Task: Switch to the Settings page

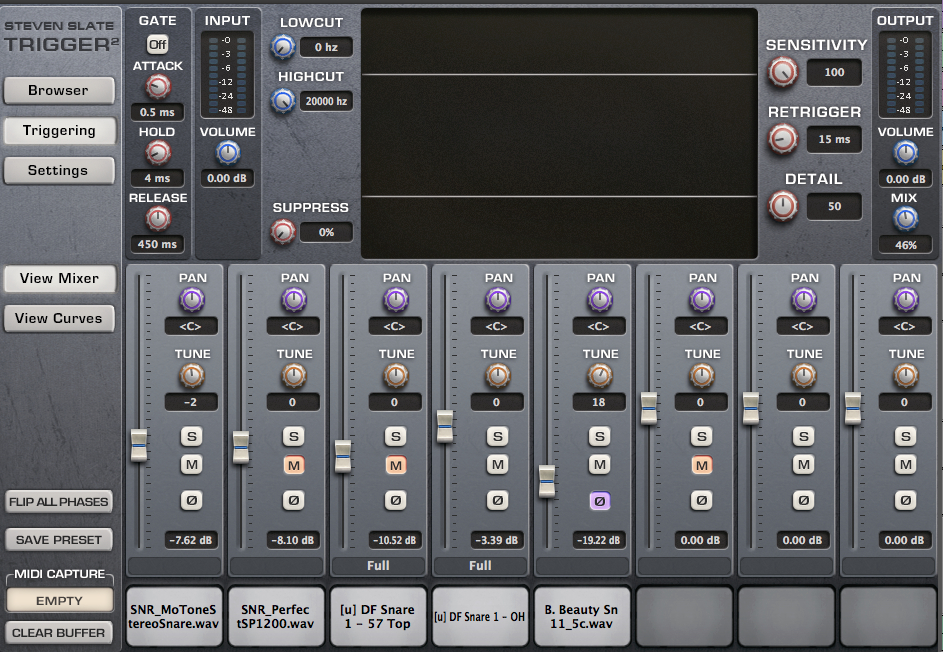Action: (58, 171)
